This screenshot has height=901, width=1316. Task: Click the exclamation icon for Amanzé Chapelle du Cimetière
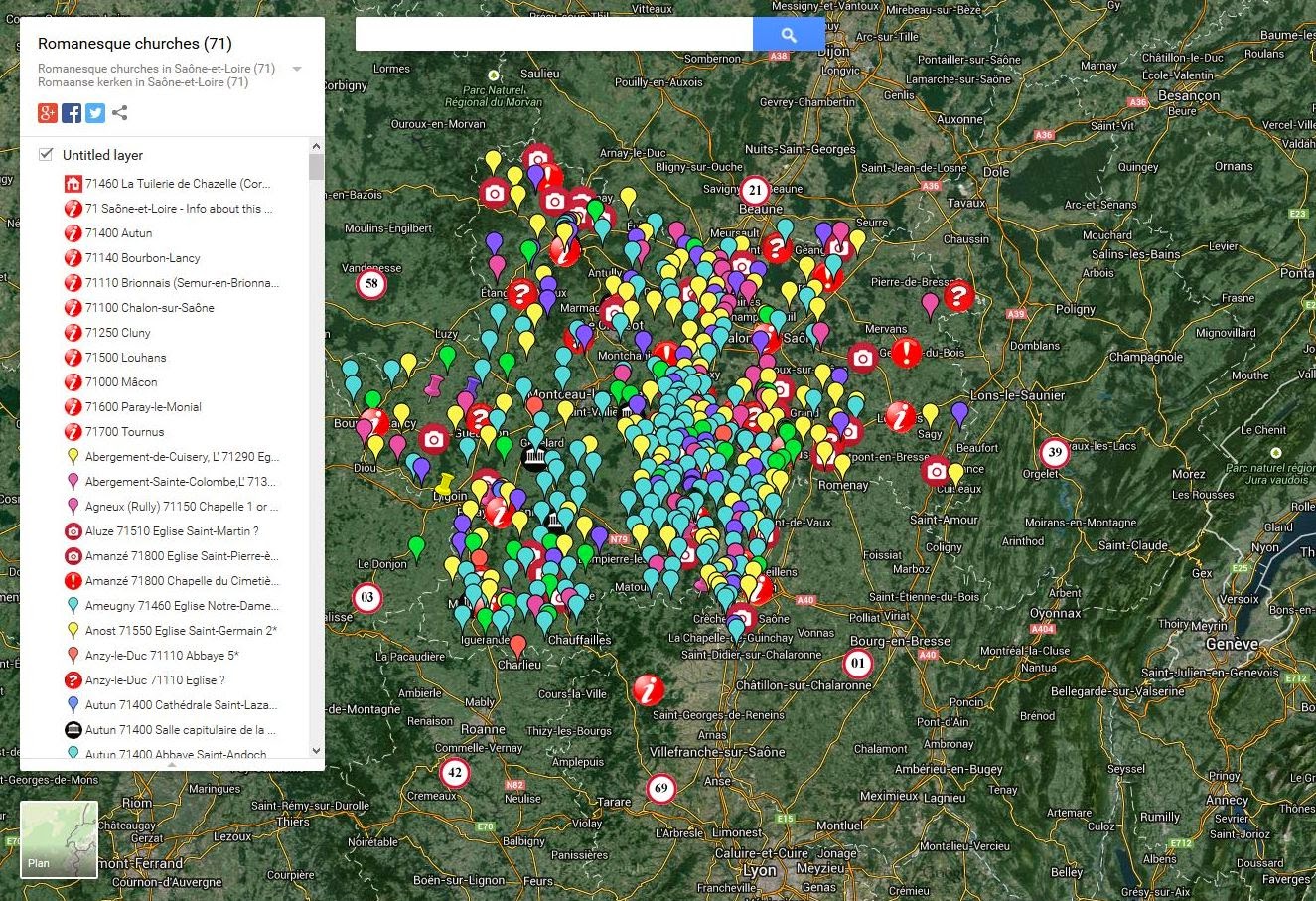click(x=73, y=580)
